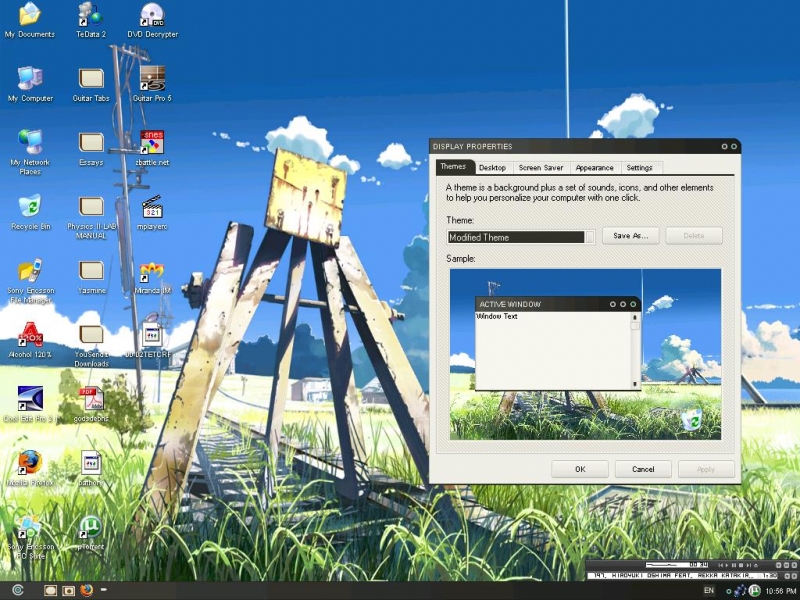
Task: Switch to the Themes tab
Action: point(453,166)
